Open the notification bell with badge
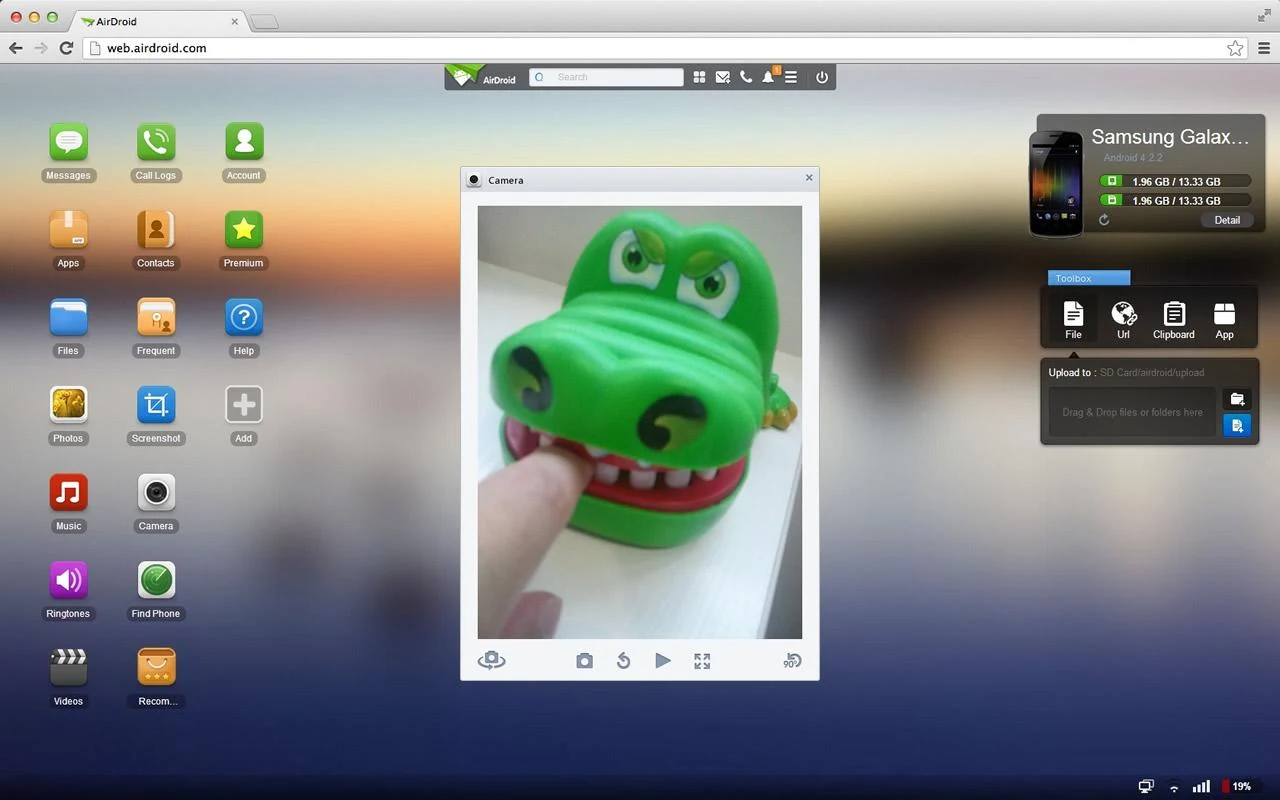Screen dimensions: 1280x800 [x=768, y=76]
